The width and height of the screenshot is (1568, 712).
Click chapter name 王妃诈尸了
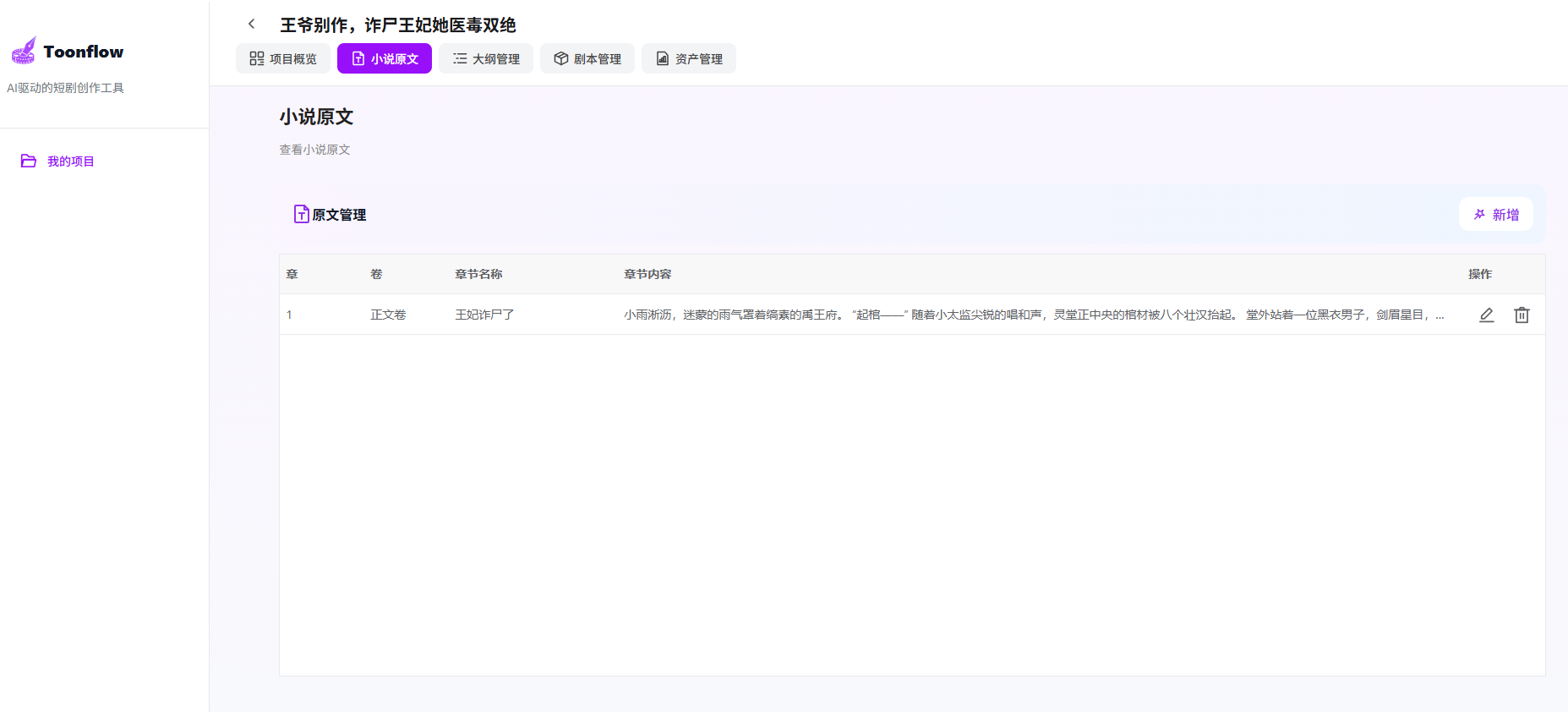click(x=484, y=315)
